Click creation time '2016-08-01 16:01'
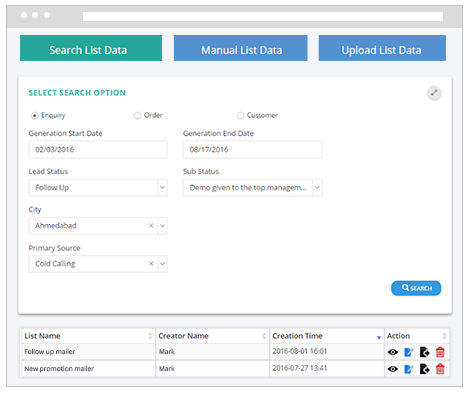Screen dimensions: 468x396 tap(300, 351)
